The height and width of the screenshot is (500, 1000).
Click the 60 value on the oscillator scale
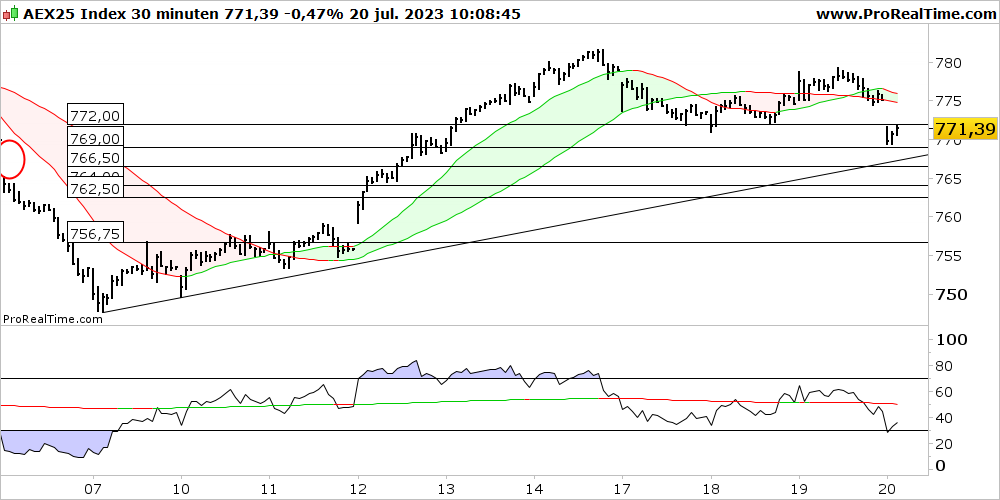[945, 392]
